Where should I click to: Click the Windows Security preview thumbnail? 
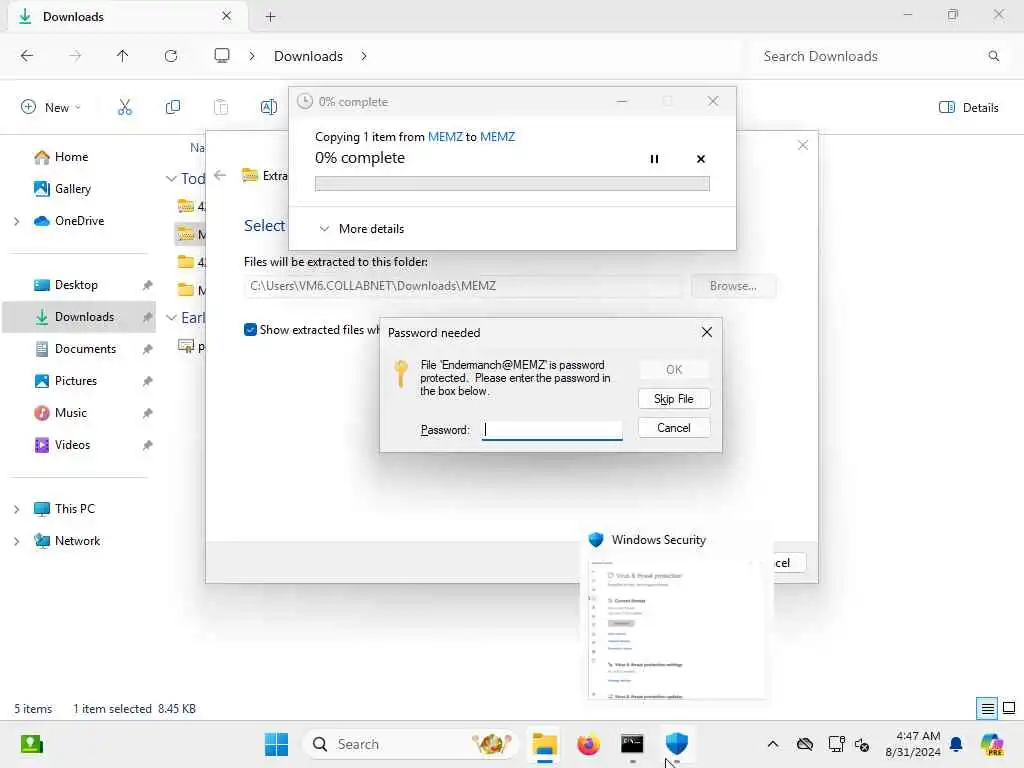pyautogui.click(x=677, y=628)
